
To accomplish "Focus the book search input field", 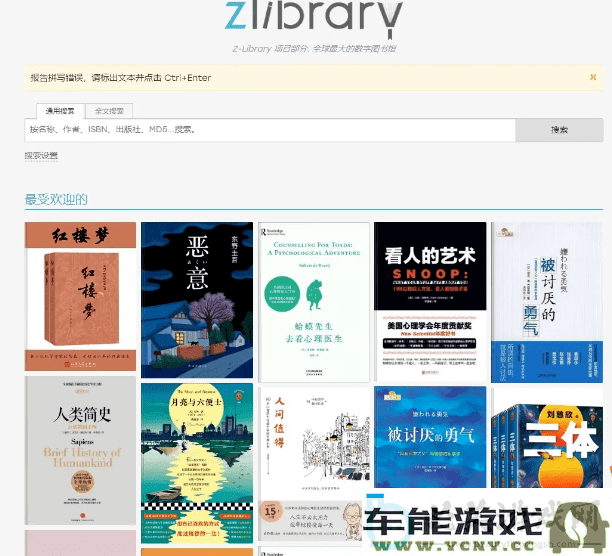I will click(270, 130).
